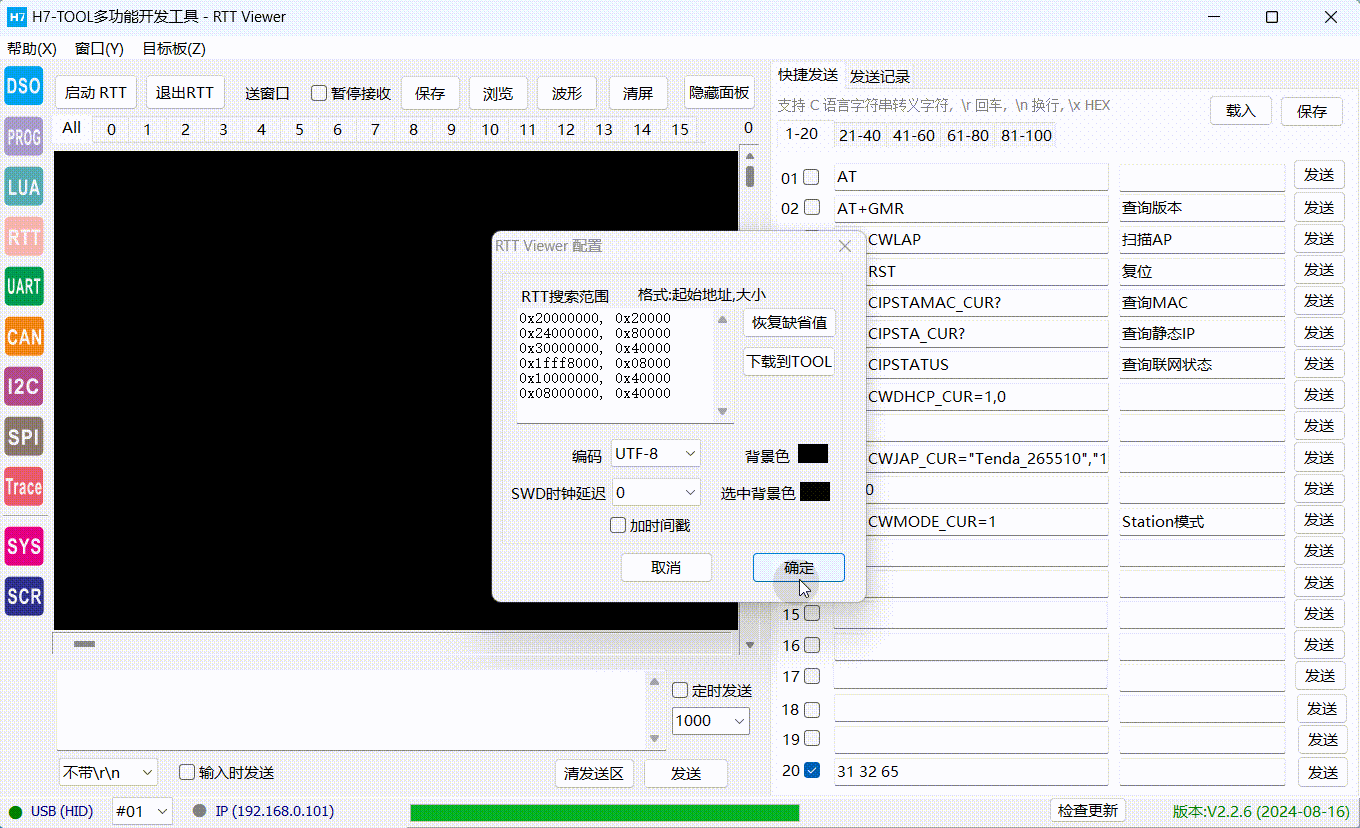The height and width of the screenshot is (828, 1360).
Task: Select channel tab 15
Action: pyautogui.click(x=680, y=129)
